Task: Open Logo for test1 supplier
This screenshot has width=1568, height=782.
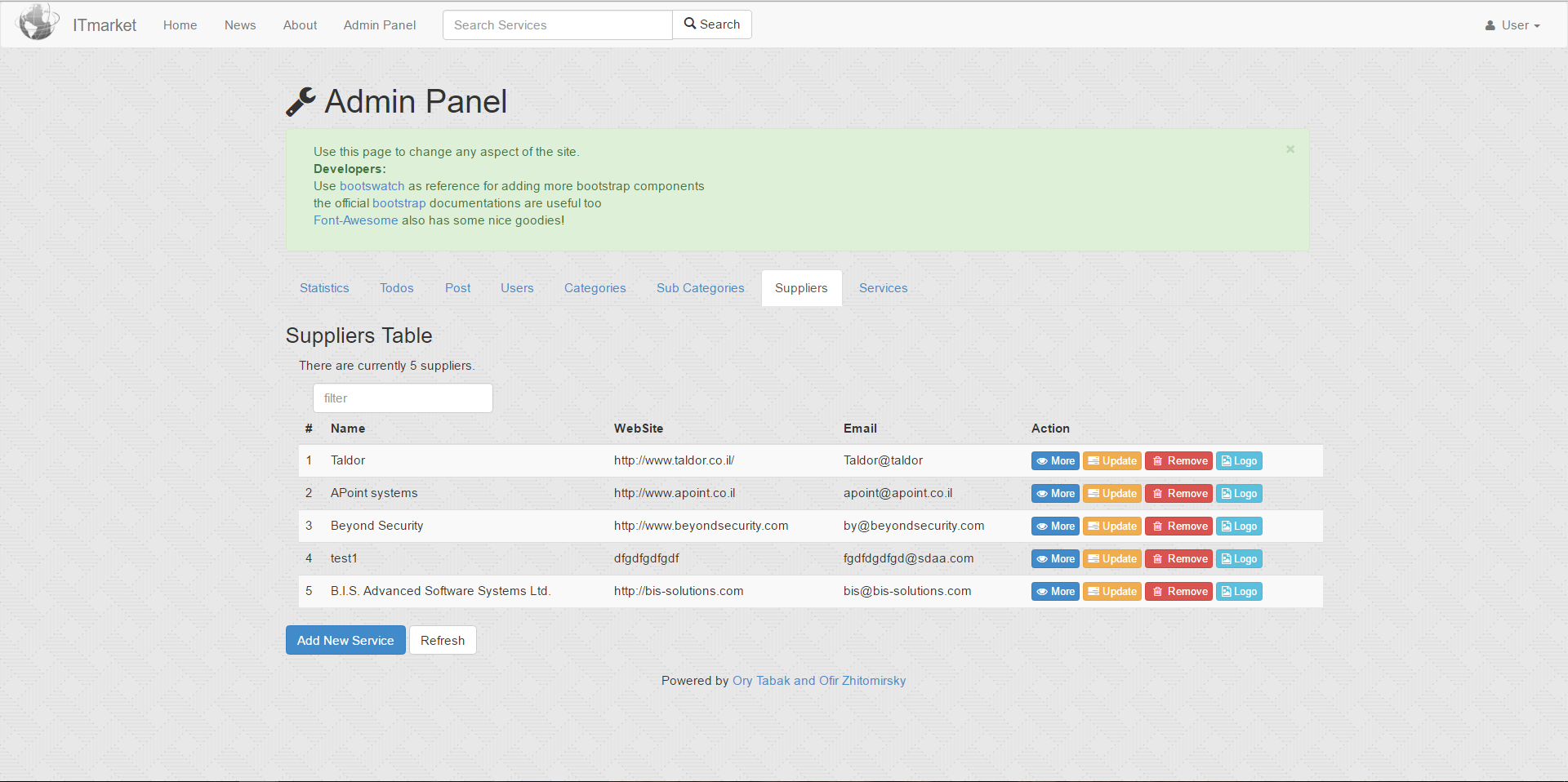Action: tap(1239, 559)
